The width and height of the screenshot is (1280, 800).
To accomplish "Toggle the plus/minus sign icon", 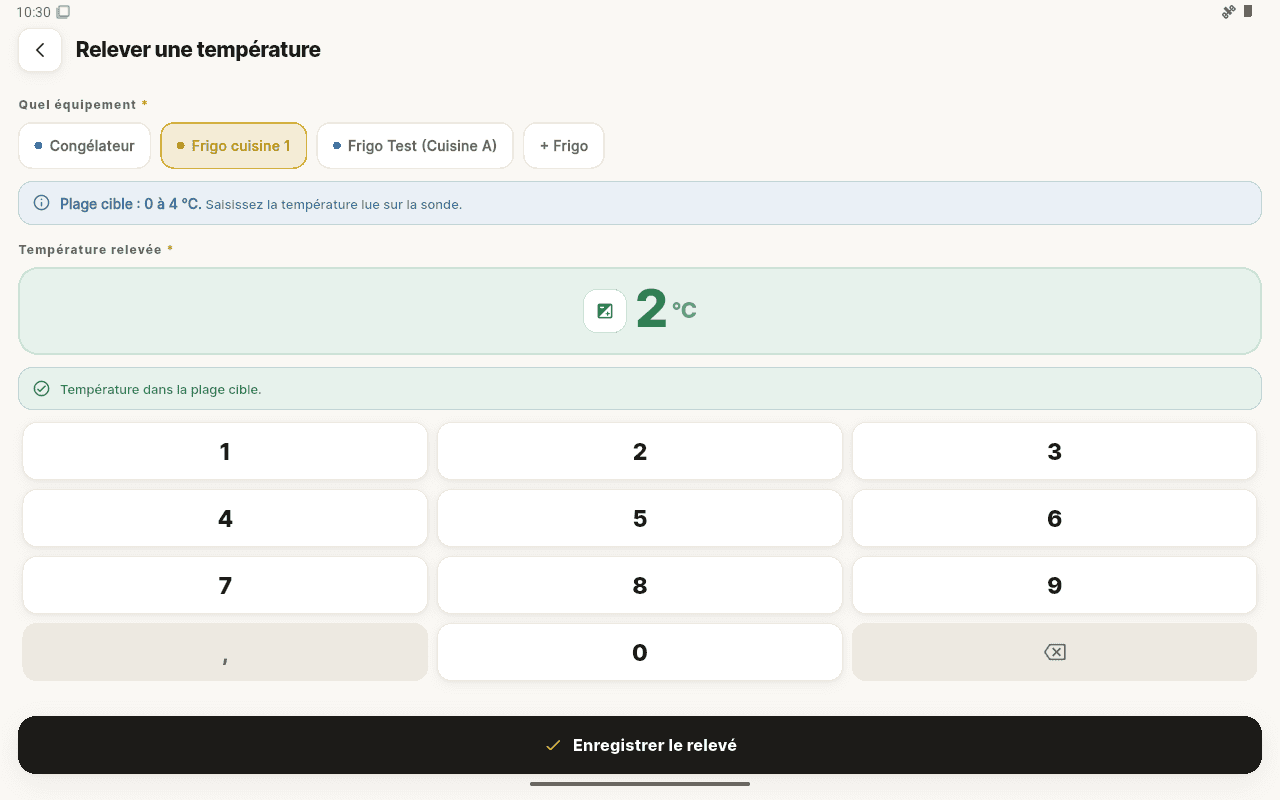I will click(605, 311).
